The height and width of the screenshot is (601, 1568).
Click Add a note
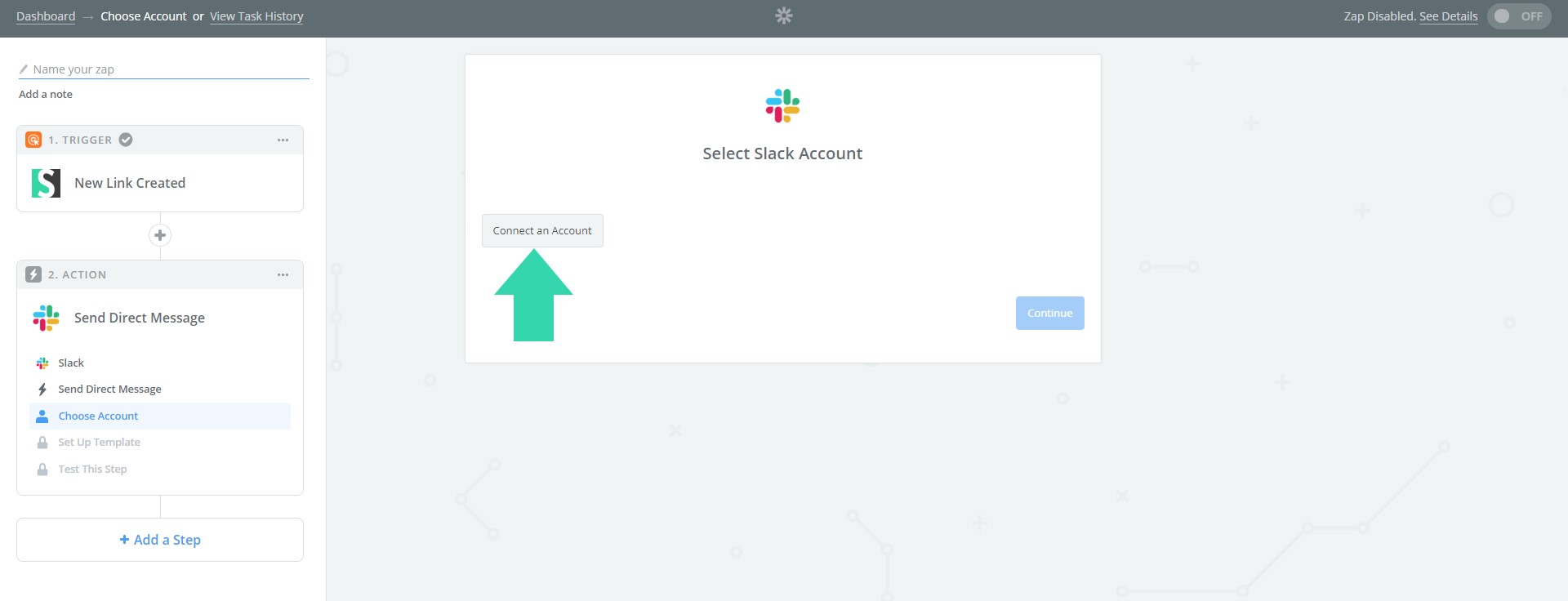pyautogui.click(x=46, y=94)
